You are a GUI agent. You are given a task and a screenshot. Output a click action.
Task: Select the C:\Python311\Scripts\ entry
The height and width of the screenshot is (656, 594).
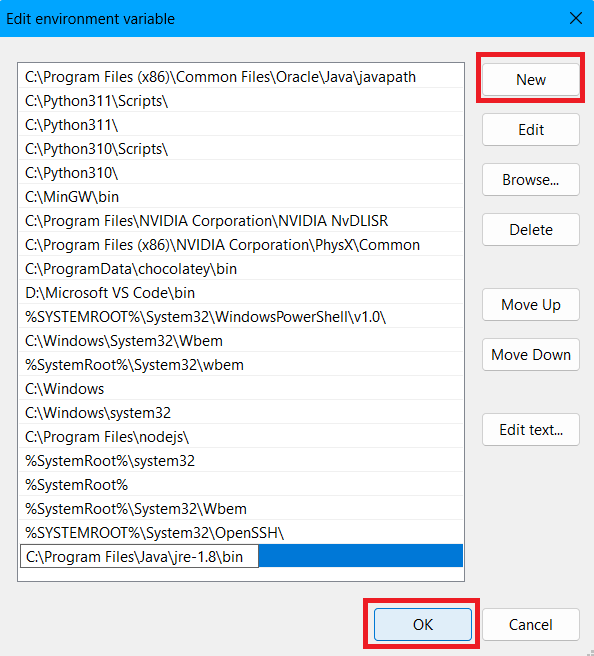[241, 101]
